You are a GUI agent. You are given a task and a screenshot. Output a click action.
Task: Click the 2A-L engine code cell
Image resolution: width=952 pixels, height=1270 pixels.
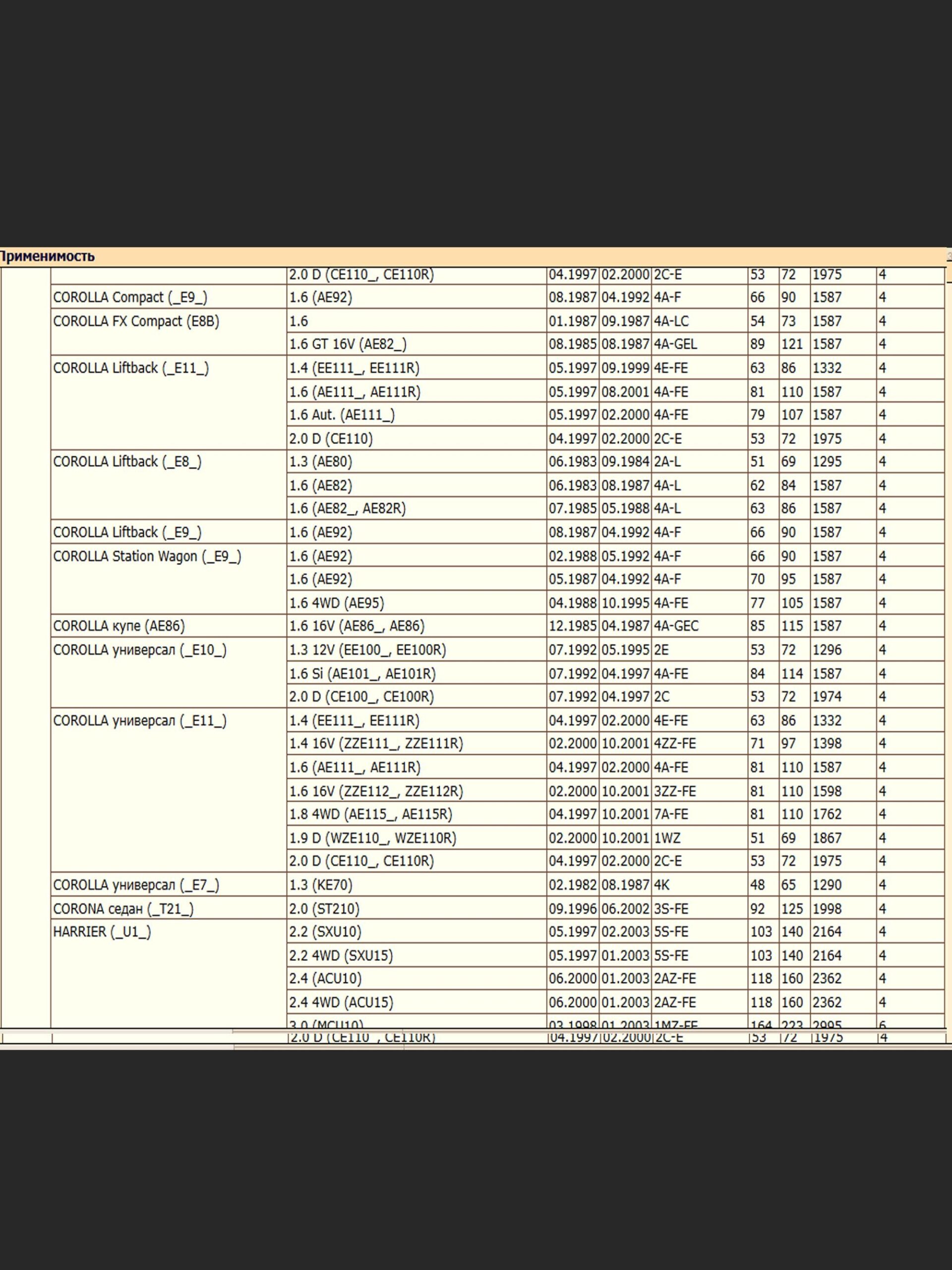(667, 462)
